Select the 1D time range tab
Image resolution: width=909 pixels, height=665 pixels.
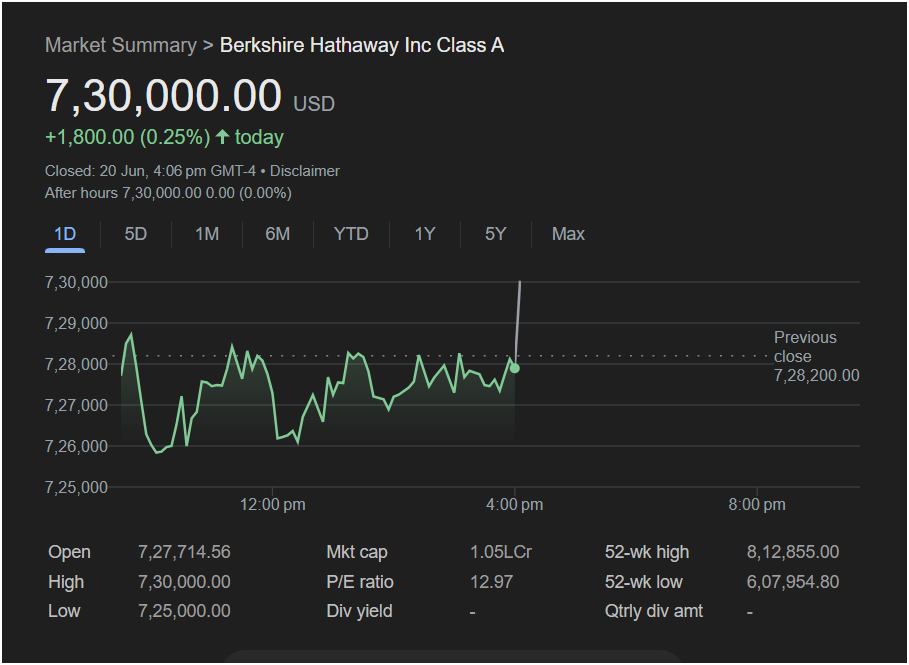tap(65, 234)
